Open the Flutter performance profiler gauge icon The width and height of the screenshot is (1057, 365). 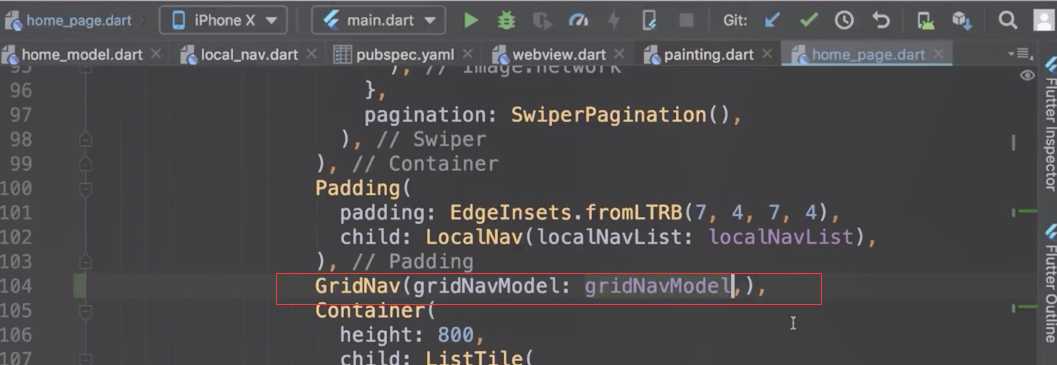click(578, 21)
